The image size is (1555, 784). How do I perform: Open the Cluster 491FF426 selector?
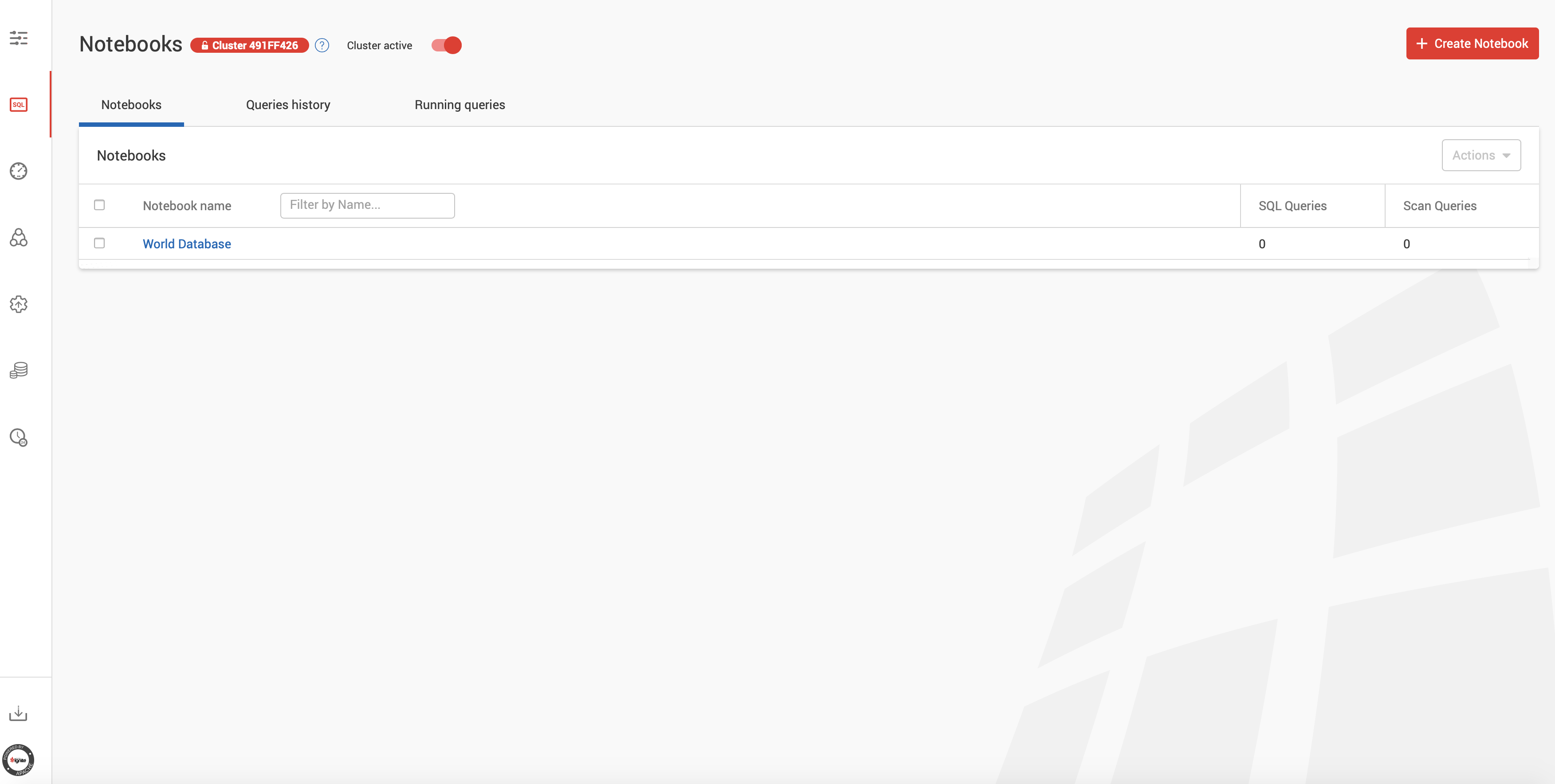click(250, 45)
